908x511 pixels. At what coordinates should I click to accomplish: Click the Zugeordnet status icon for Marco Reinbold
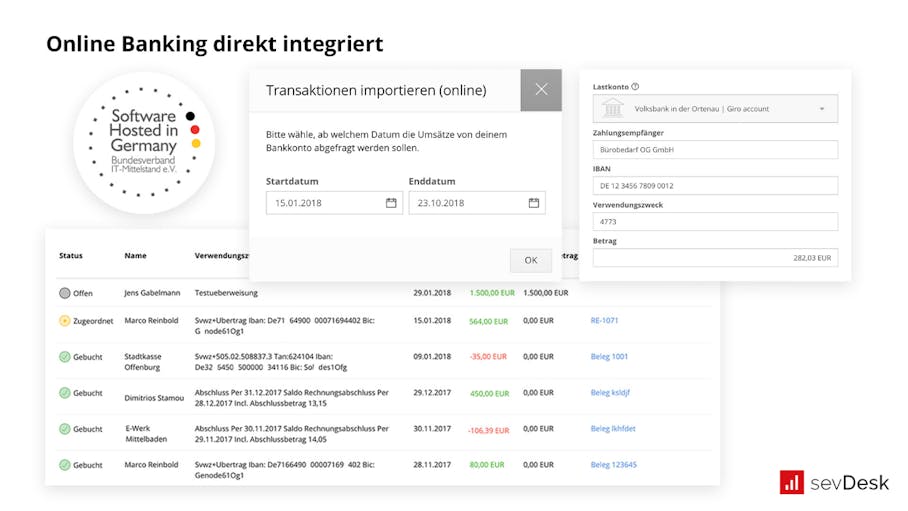click(x=65, y=320)
